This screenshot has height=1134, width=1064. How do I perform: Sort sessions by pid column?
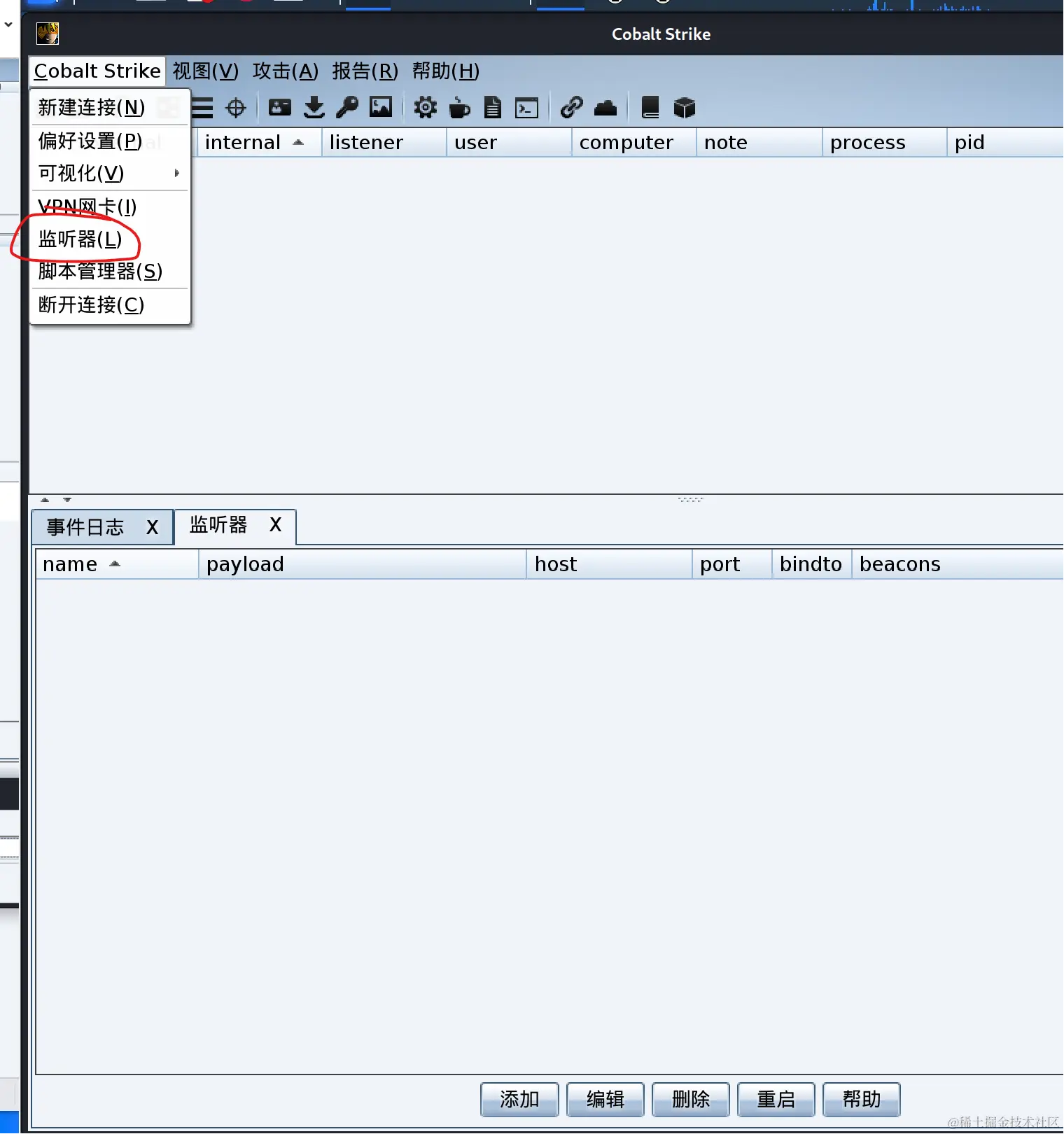(1006, 142)
